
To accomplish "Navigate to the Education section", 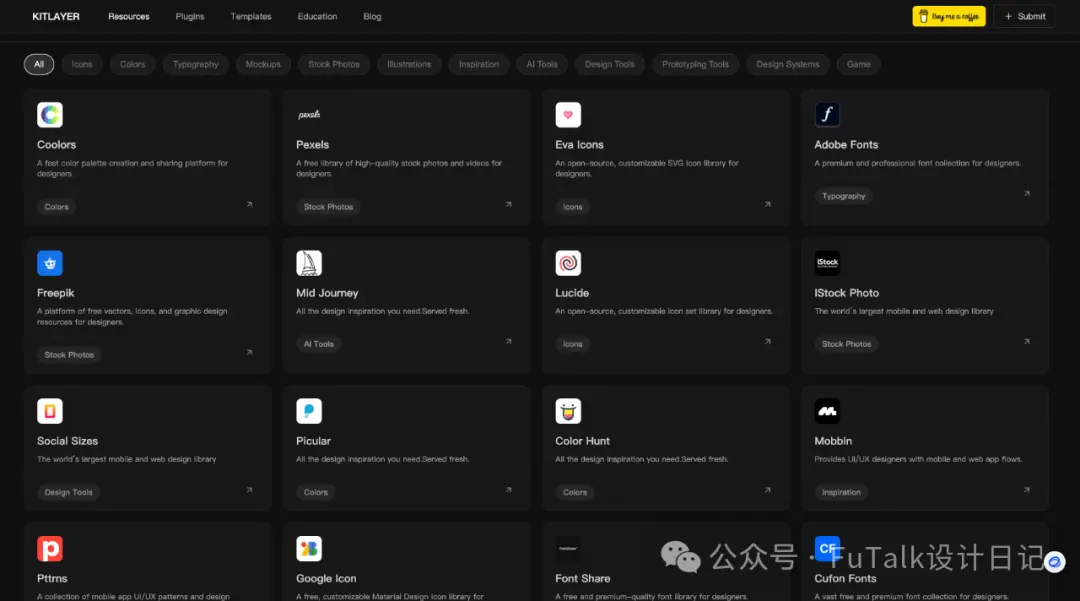I will click(318, 17).
